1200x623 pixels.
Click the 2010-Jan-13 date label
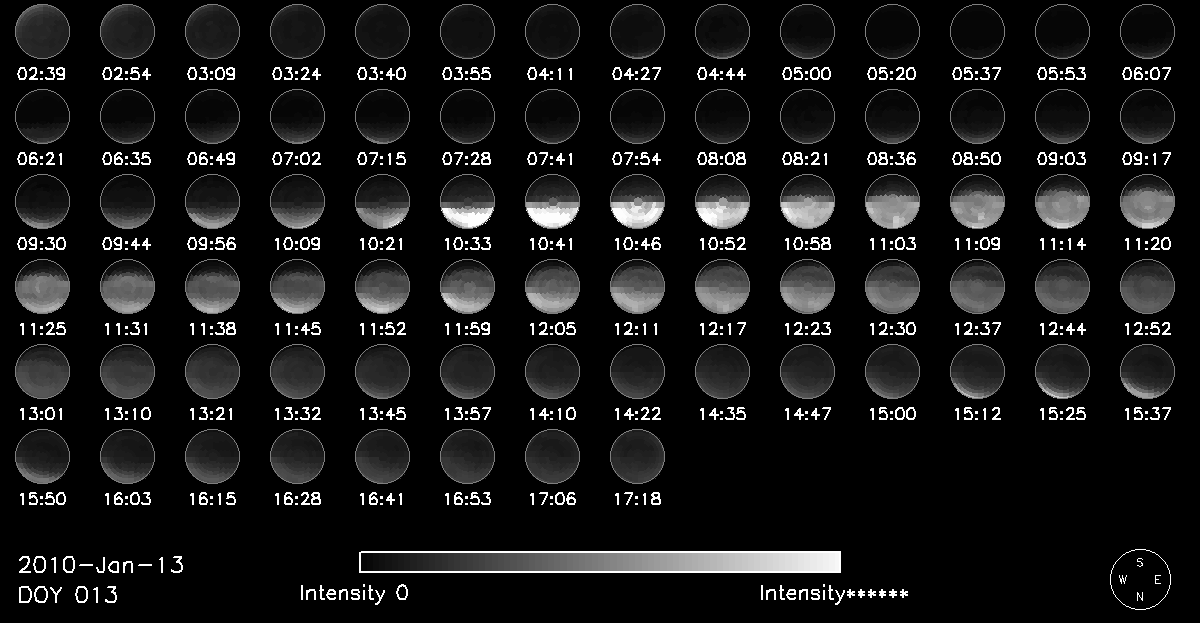(101, 565)
